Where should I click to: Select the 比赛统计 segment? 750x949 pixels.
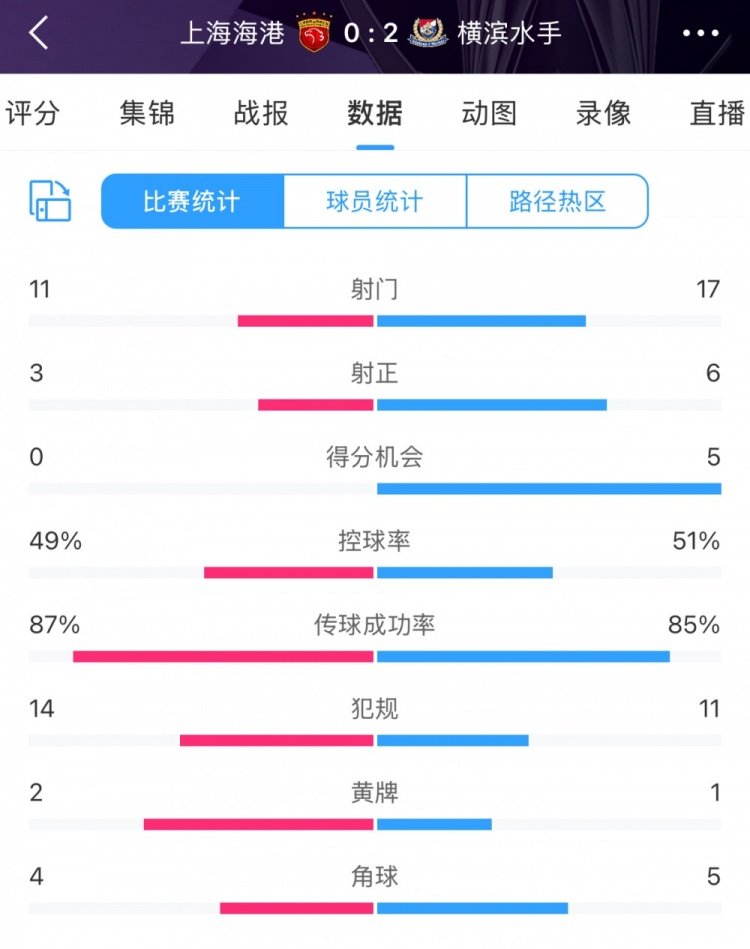coord(192,202)
